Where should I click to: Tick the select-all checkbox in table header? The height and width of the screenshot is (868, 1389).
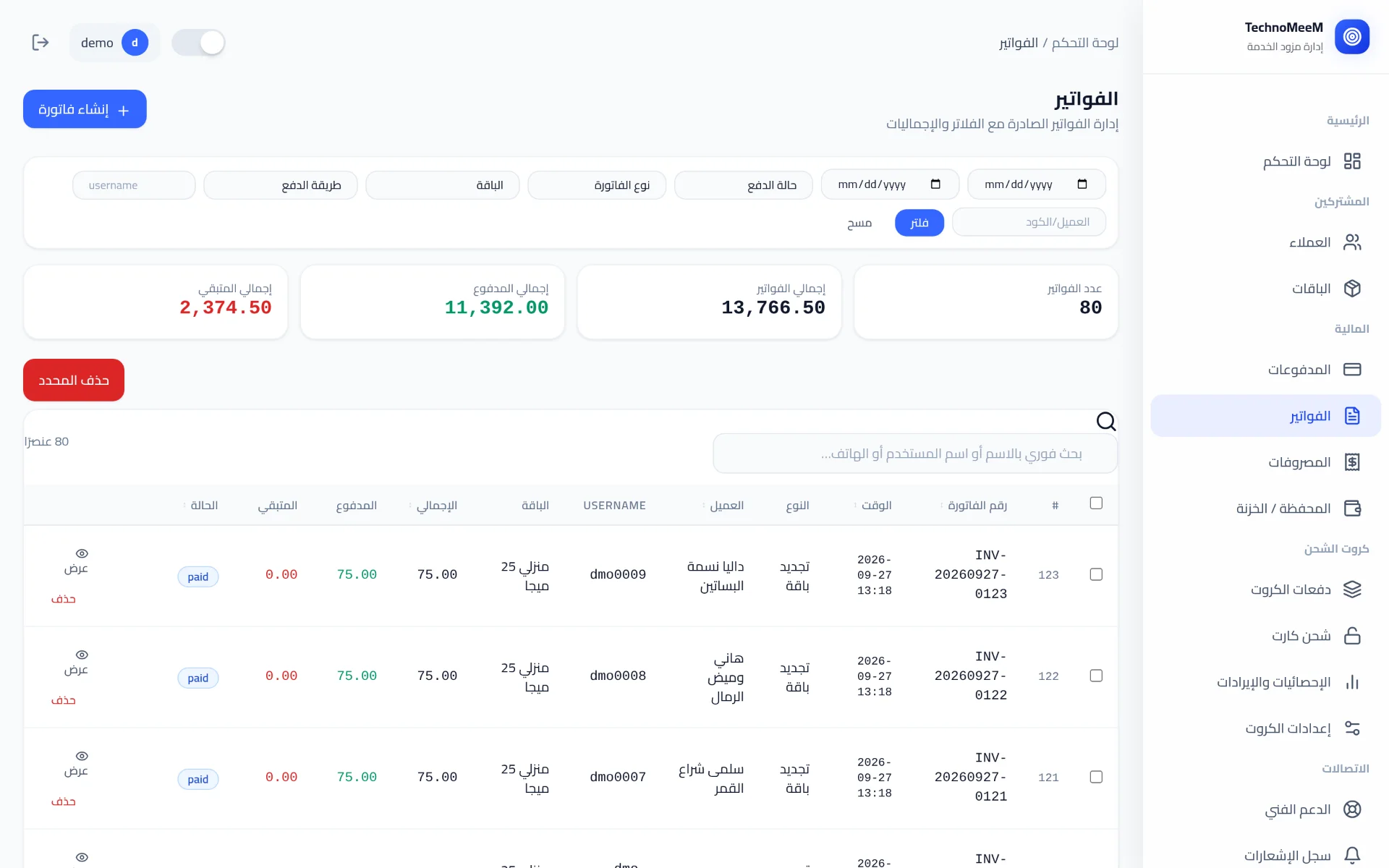(x=1096, y=503)
